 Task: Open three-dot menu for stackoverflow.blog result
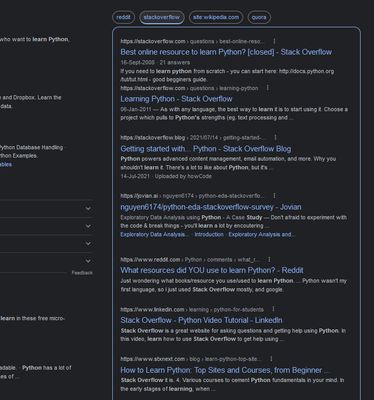tap(275, 137)
